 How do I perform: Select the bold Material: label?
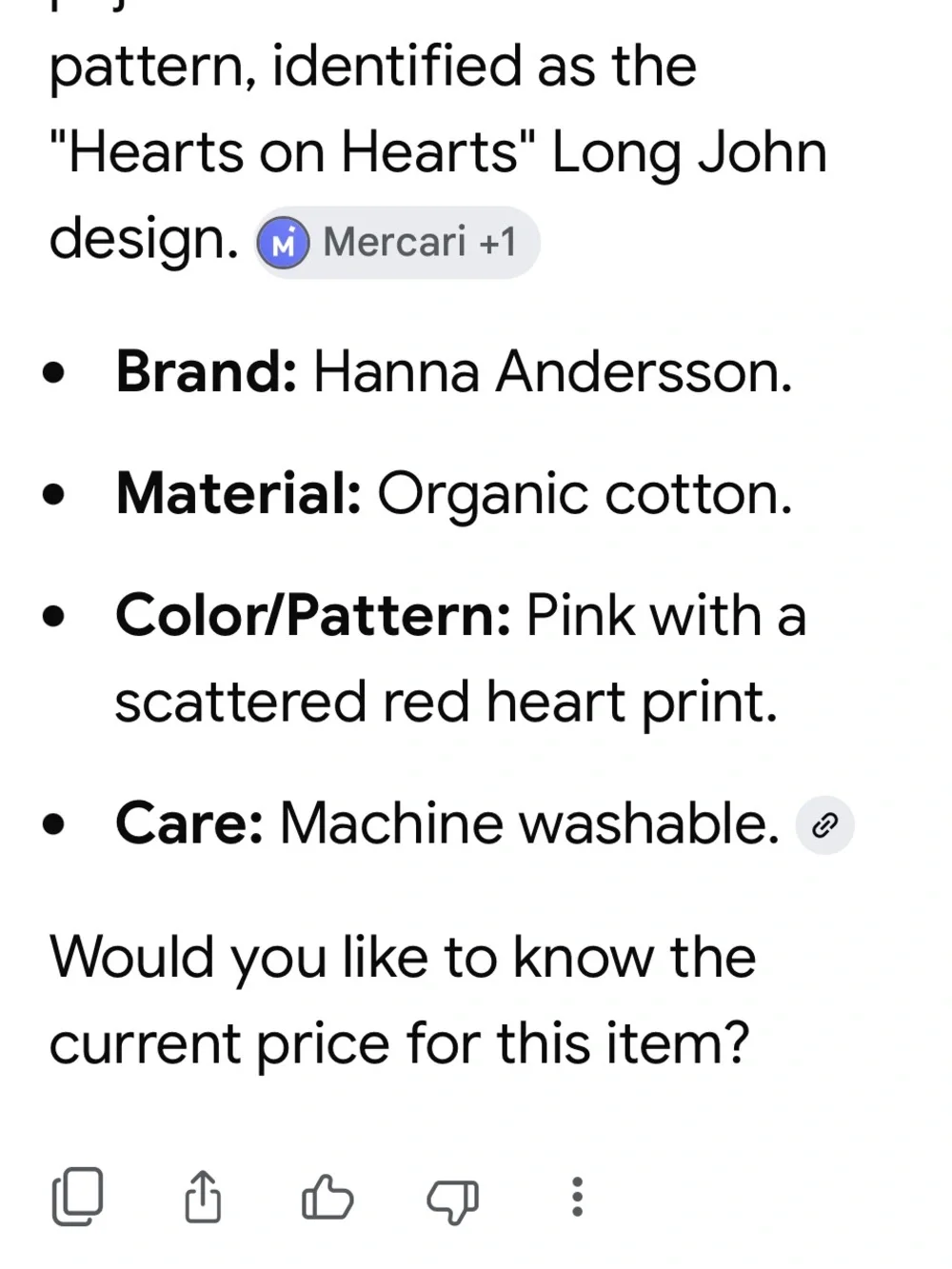coord(239,494)
